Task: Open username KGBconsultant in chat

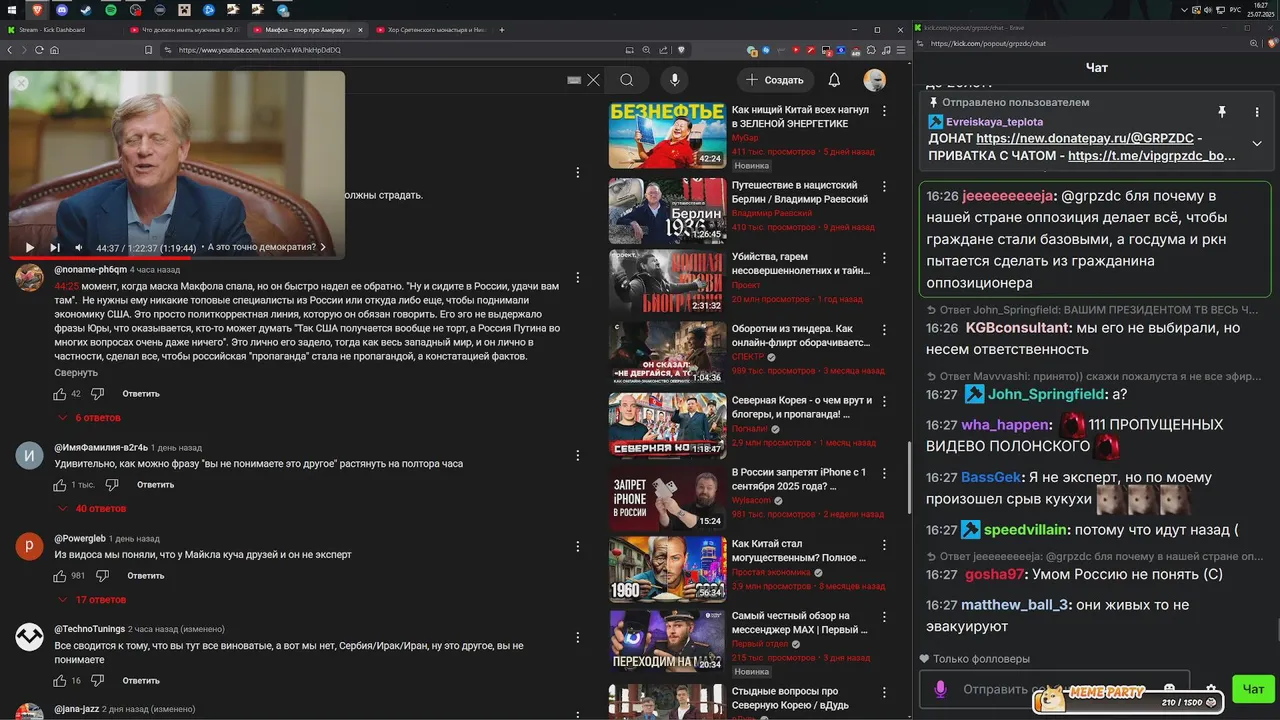Action: 1018,328
